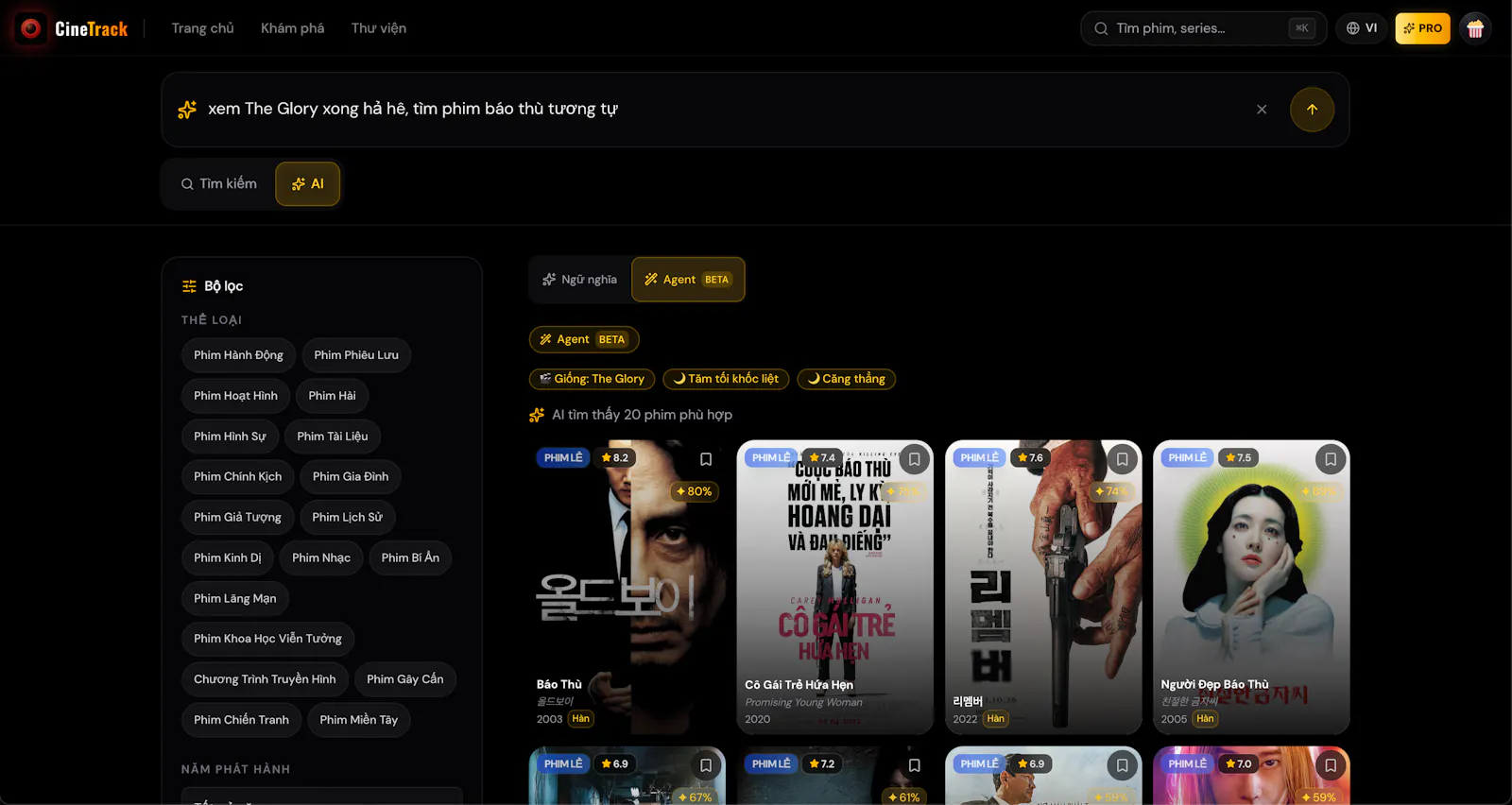The height and width of the screenshot is (805, 1512).
Task: Toggle Phim Hoạt Hình genre filter
Action: [235, 396]
